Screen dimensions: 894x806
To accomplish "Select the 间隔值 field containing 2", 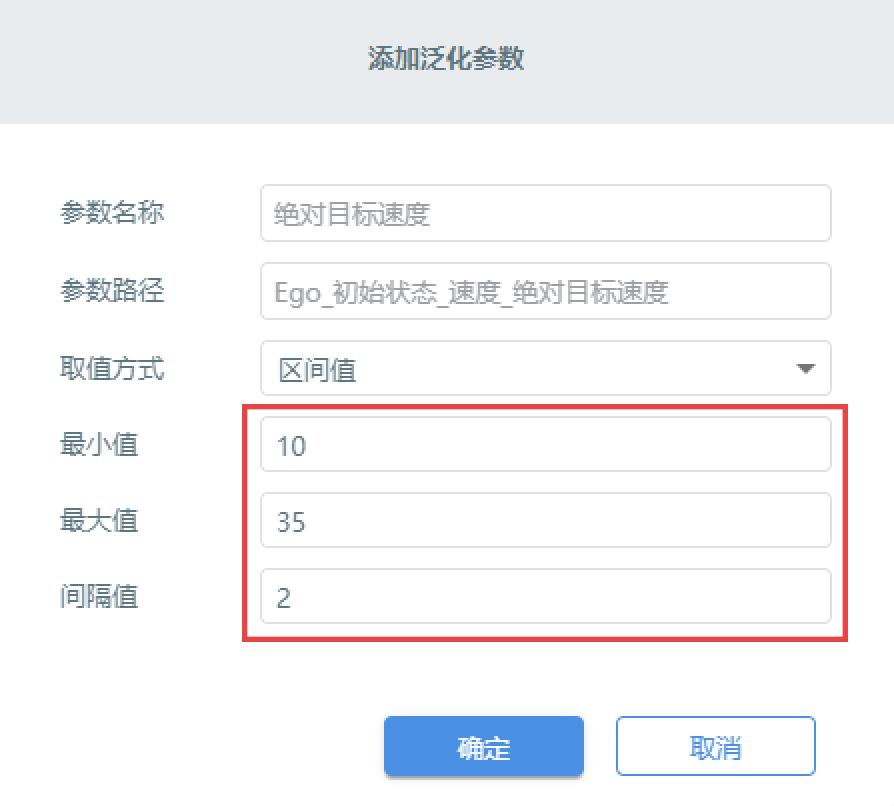I will tap(546, 596).
